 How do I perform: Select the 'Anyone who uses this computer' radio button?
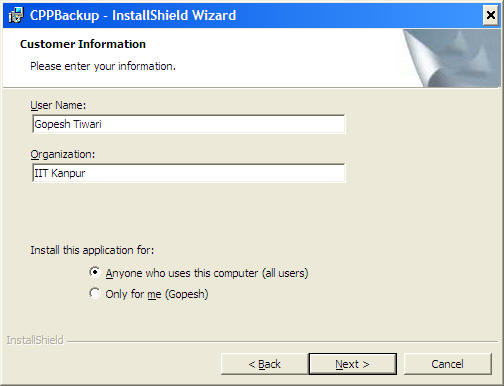(95, 272)
